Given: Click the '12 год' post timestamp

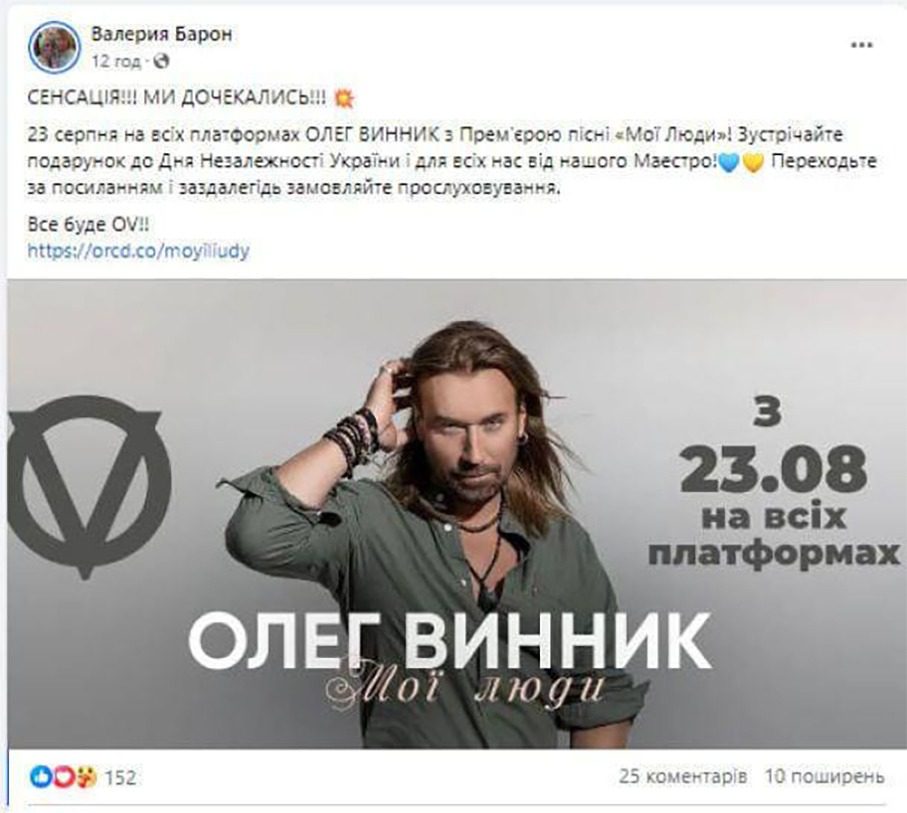Looking at the screenshot, I should [x=117, y=61].
